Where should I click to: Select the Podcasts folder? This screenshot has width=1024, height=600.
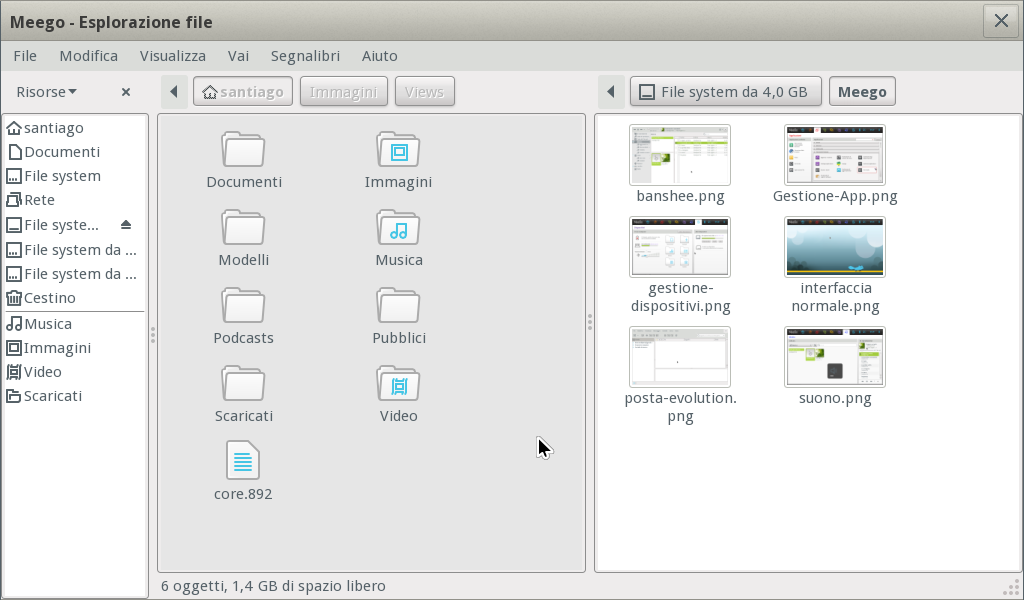coord(243,306)
